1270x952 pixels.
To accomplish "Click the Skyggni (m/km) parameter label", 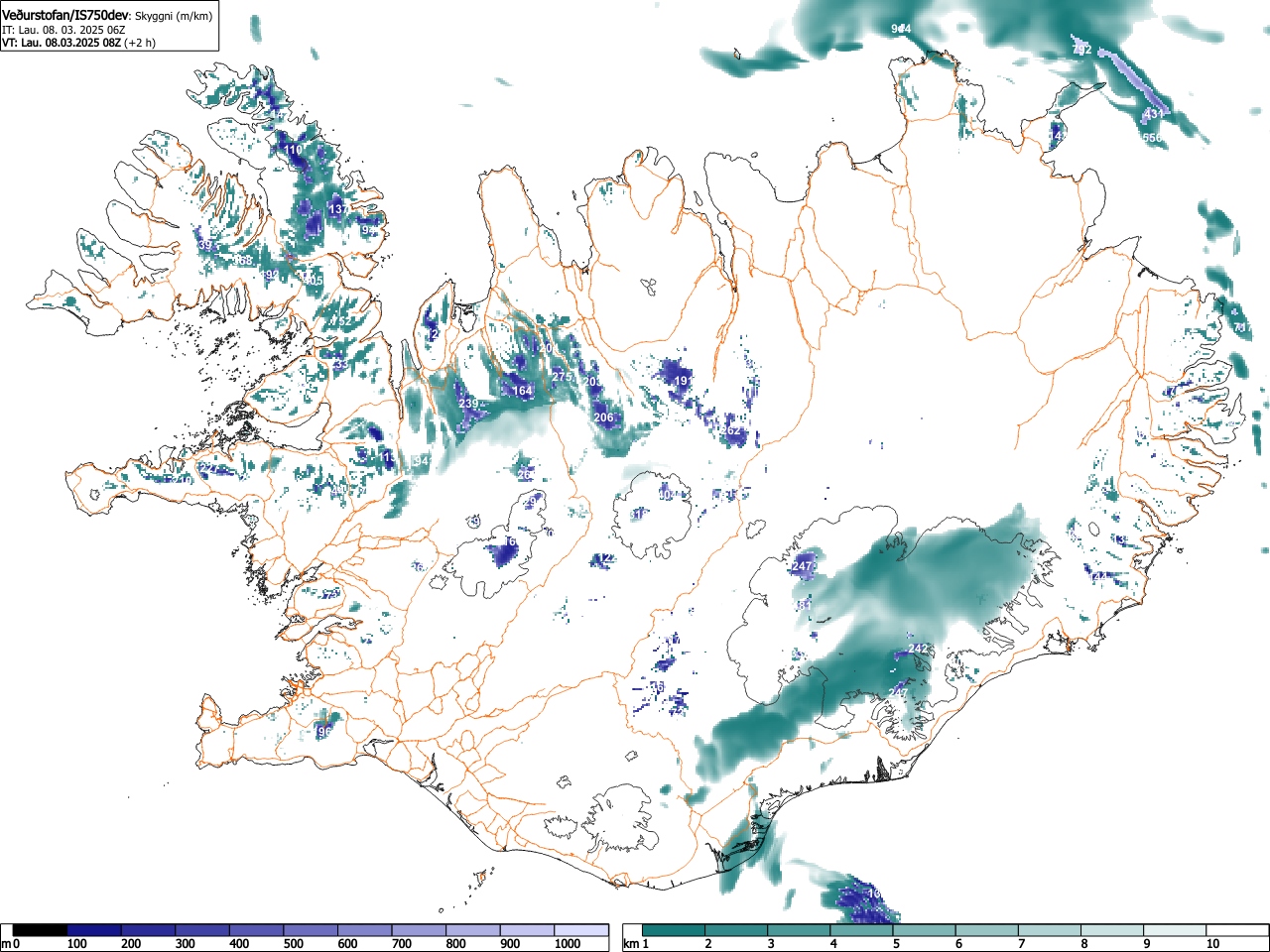I will [174, 16].
